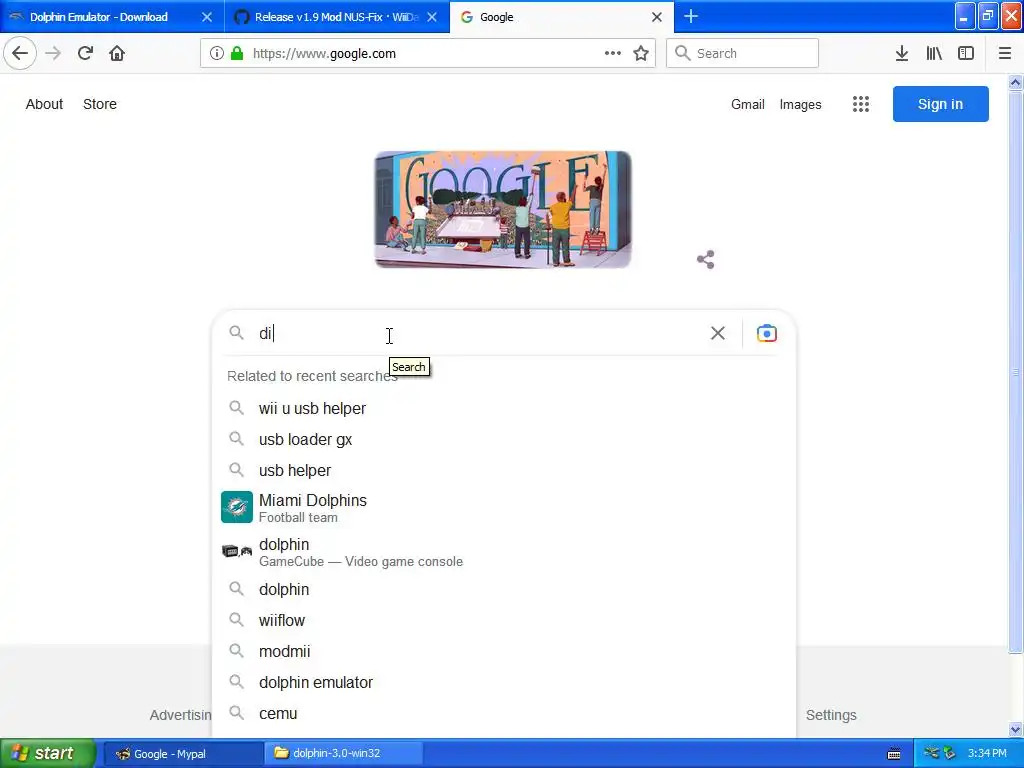Reload the current page
This screenshot has height=768, width=1024.
(85, 54)
